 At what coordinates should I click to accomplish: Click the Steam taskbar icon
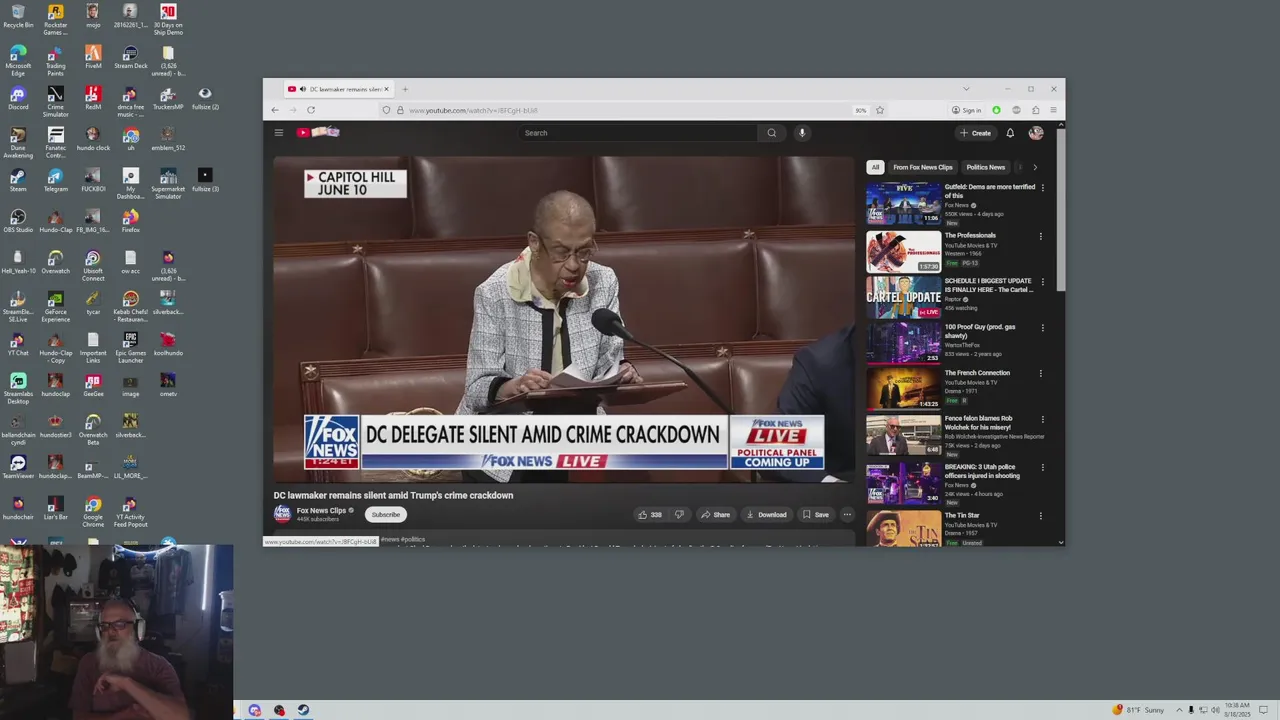click(x=303, y=710)
